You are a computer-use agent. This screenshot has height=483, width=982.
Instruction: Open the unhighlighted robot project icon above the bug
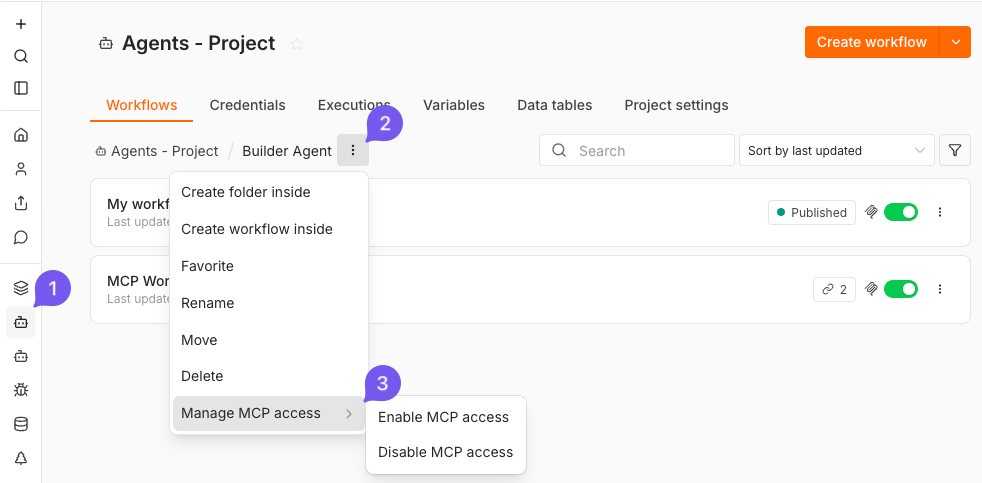coord(21,356)
